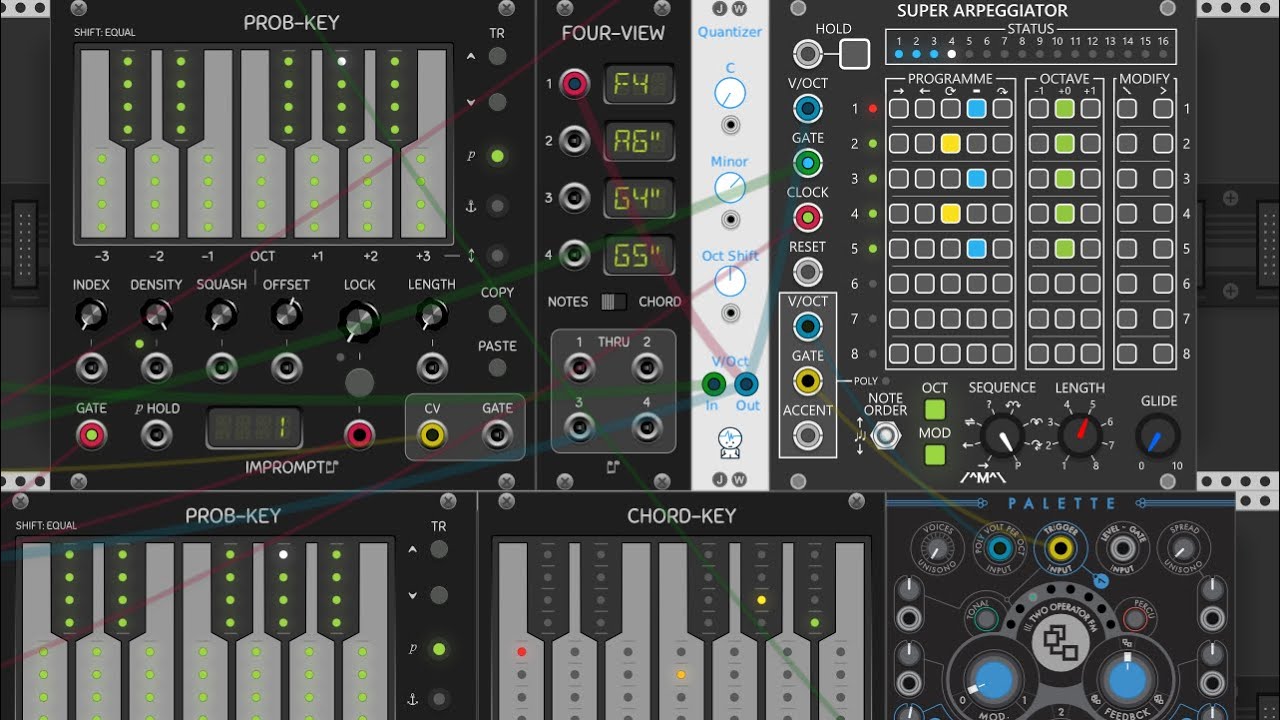Image resolution: width=1280 pixels, height=720 pixels.
Task: Click the SQUASH knob
Action: 221,316
